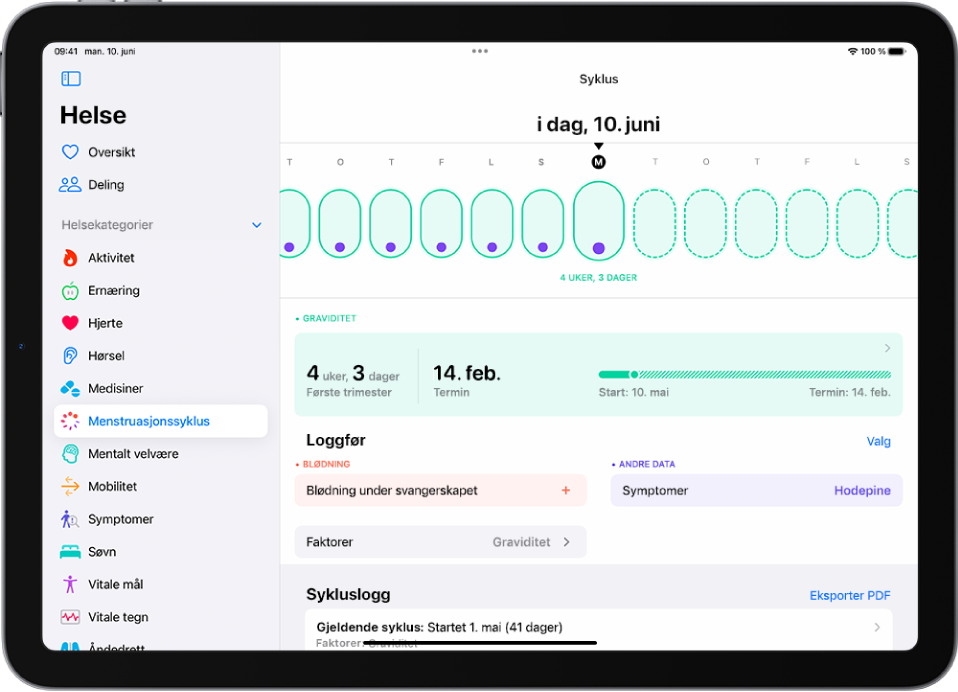Viewport: 958px width, 692px height.
Task: Click the Loggfør heading
Action: (336, 440)
